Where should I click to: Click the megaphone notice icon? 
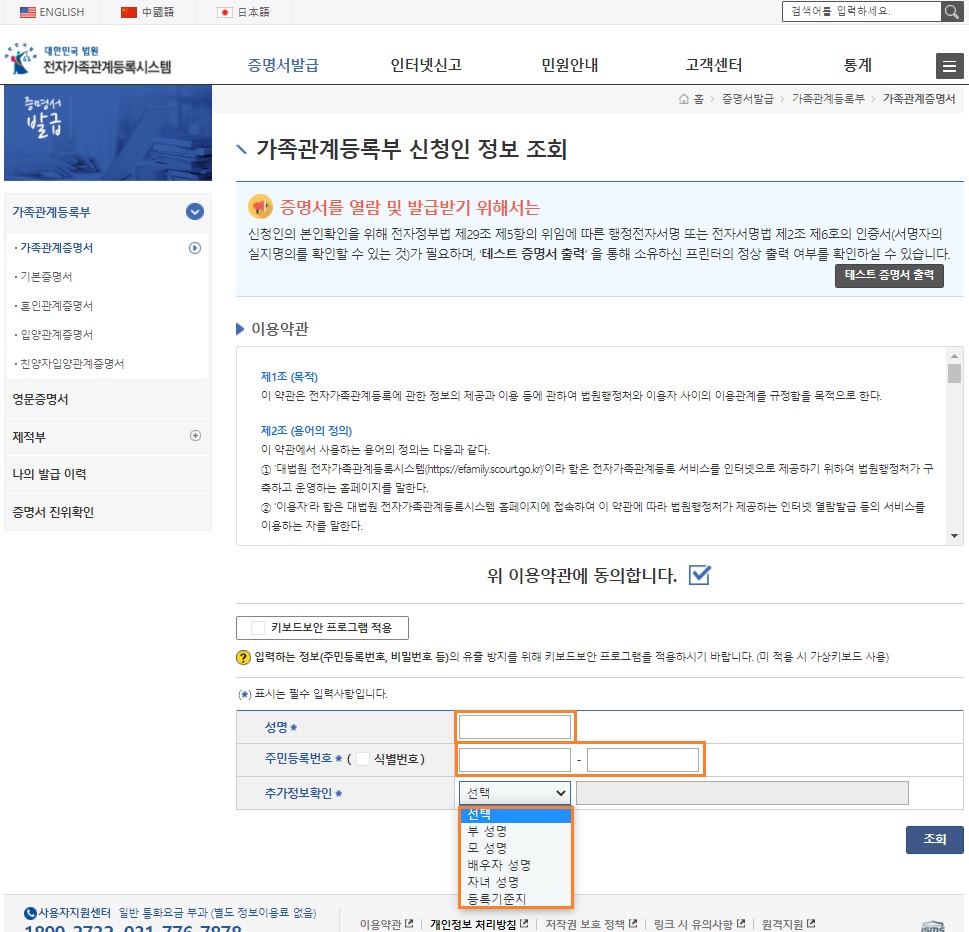pyautogui.click(x=260, y=206)
